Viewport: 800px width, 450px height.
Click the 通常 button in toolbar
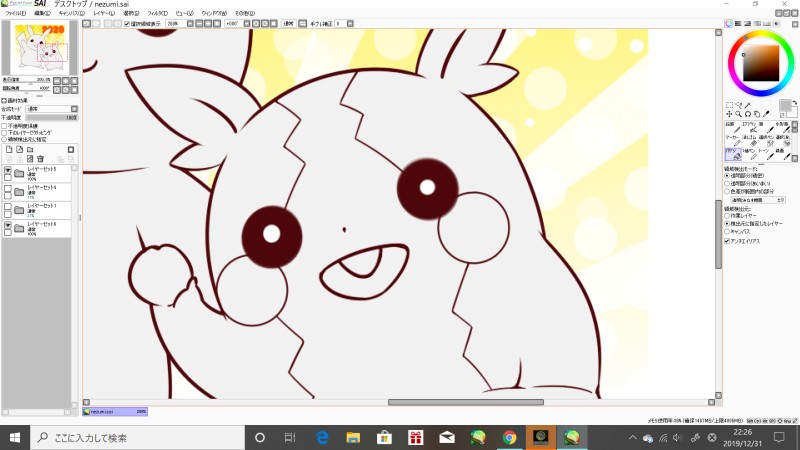click(289, 23)
